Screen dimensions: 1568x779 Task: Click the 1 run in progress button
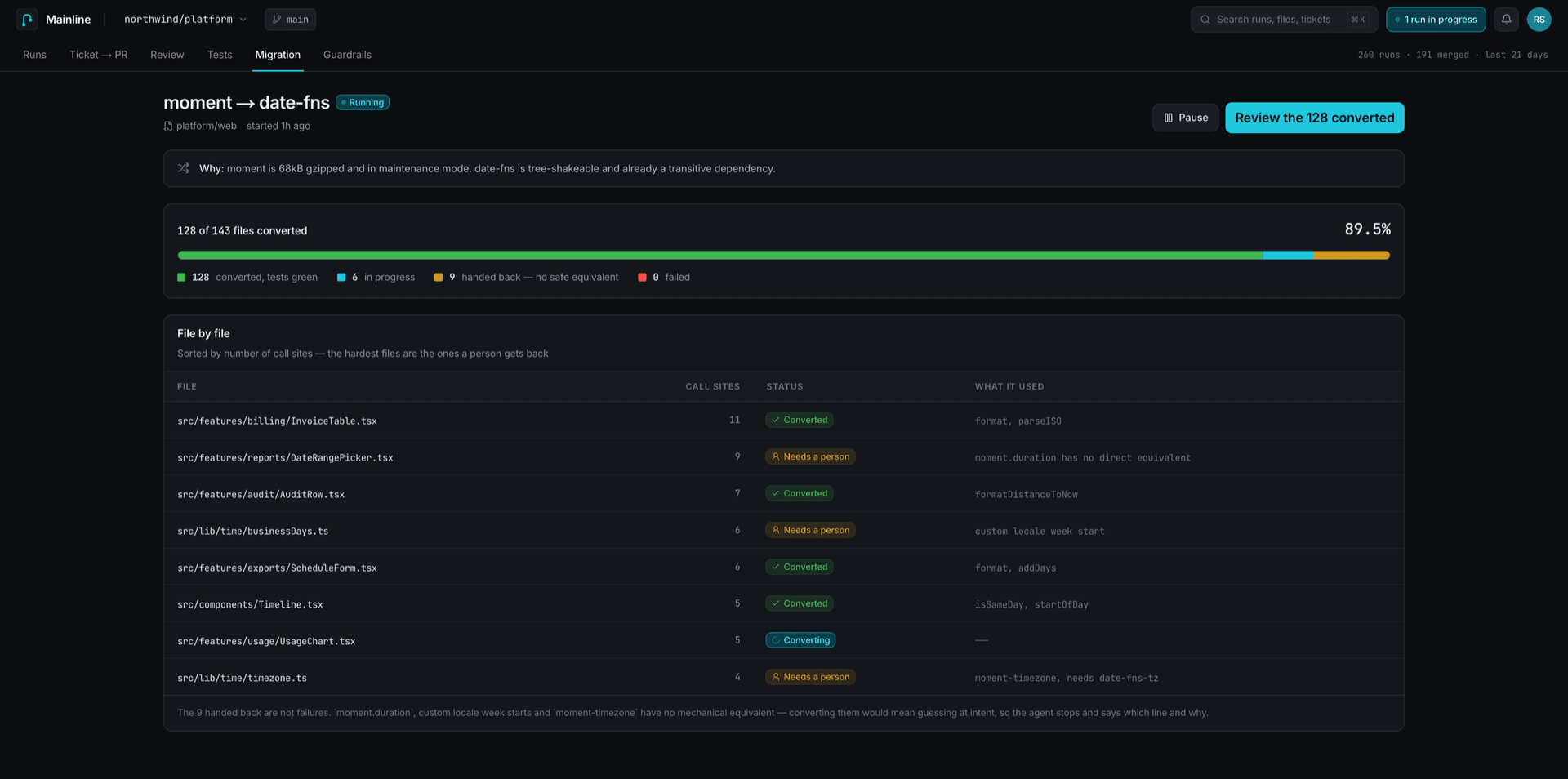pos(1436,20)
